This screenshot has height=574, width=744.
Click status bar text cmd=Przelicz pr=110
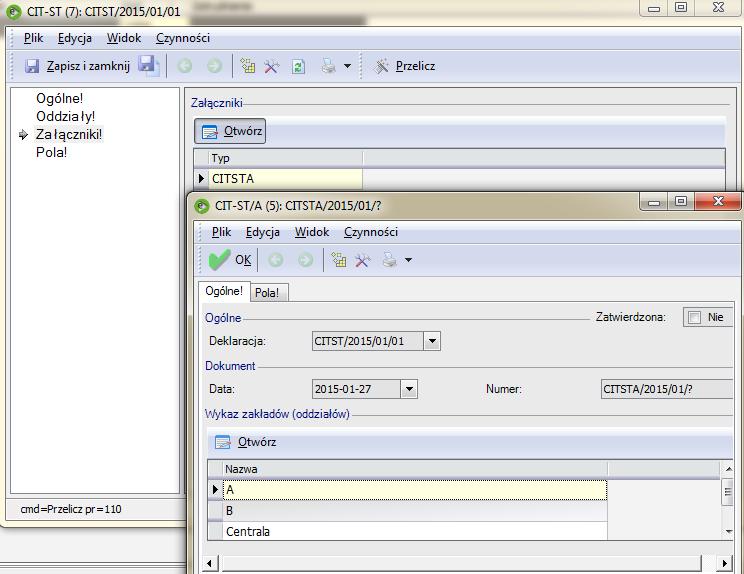coord(71,509)
